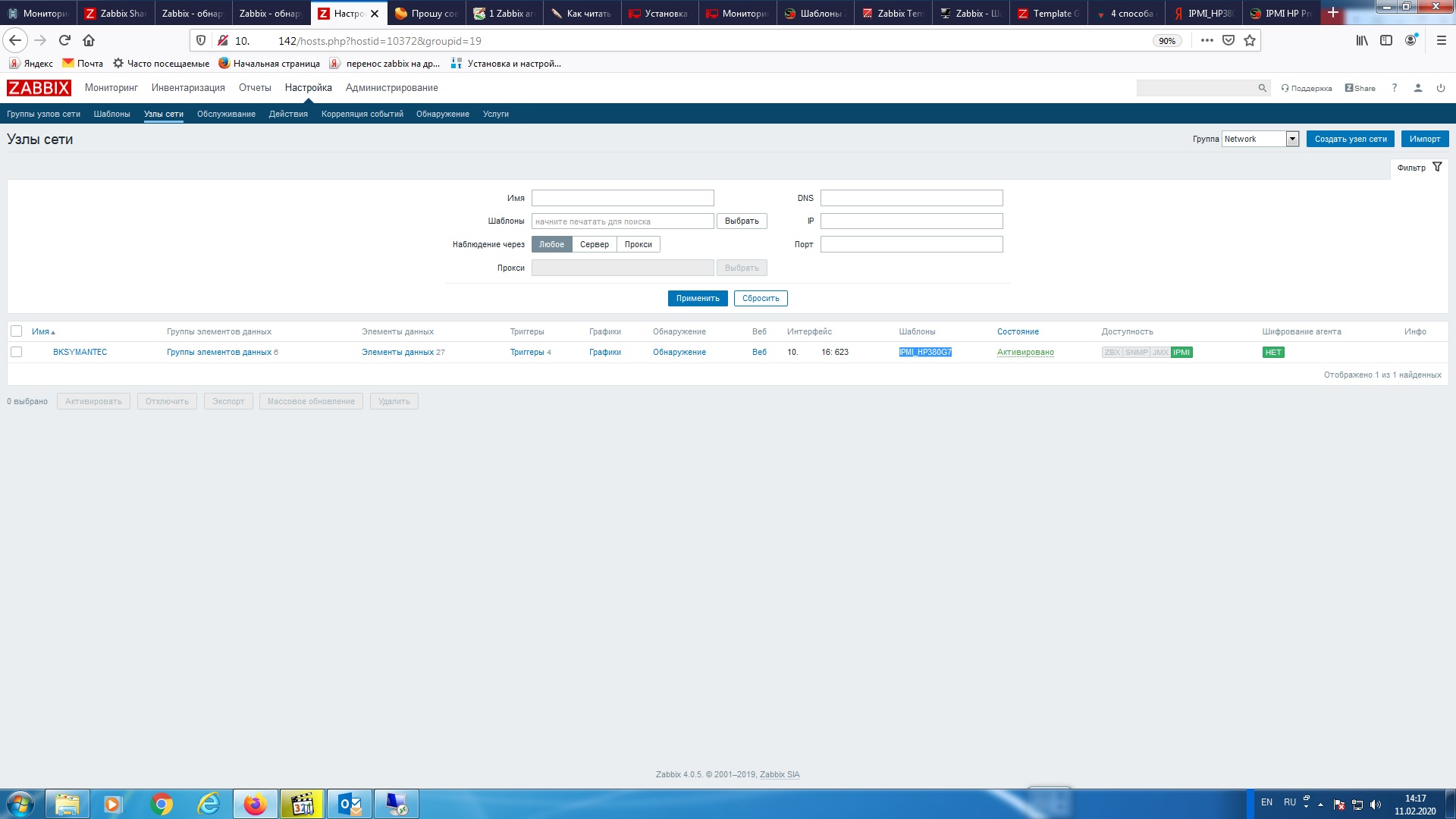This screenshot has height=819, width=1456.
Task: Tick the select-all hosts checkbox
Action: (16, 331)
